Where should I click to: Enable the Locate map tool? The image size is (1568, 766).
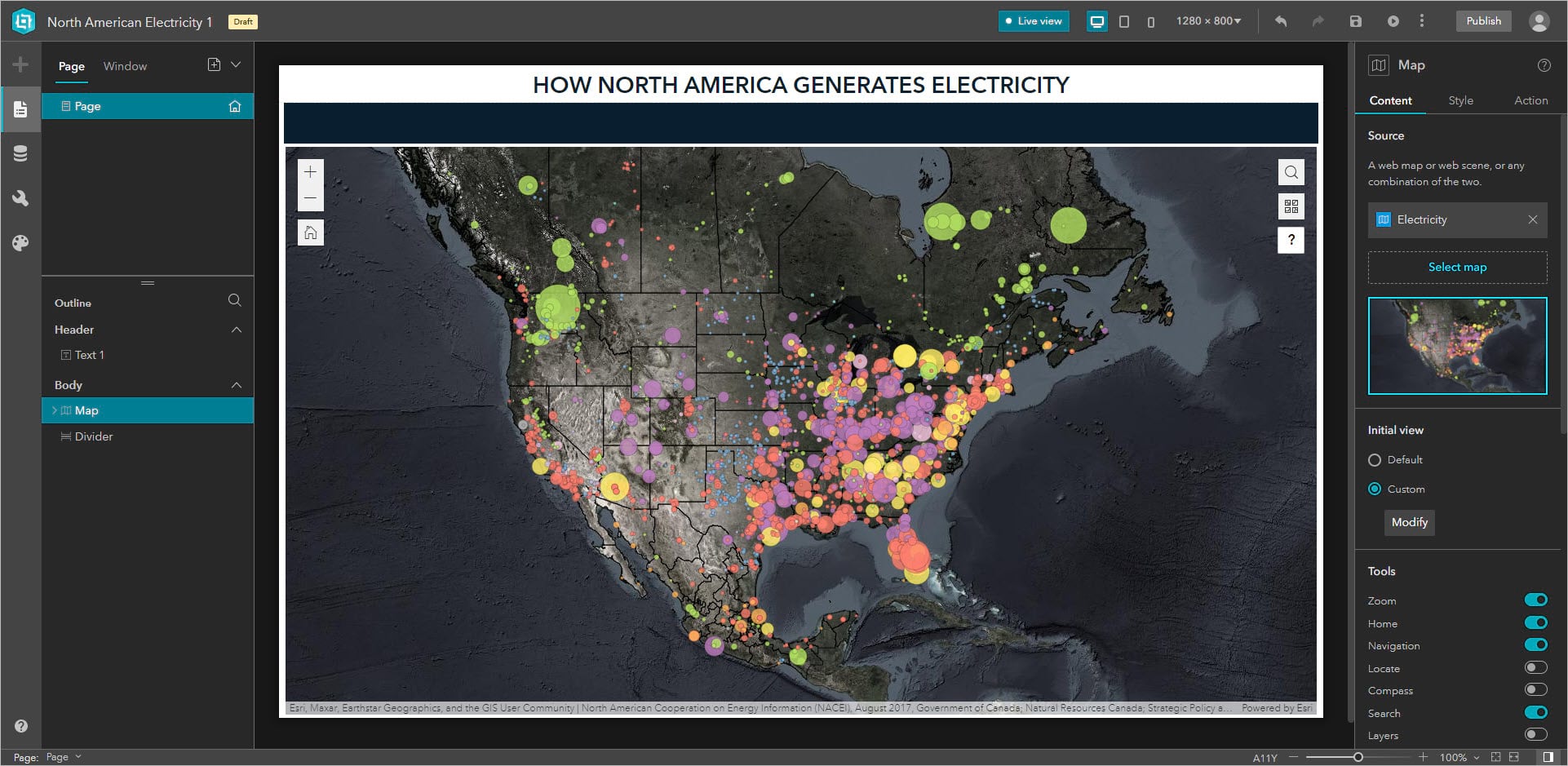pyautogui.click(x=1536, y=667)
